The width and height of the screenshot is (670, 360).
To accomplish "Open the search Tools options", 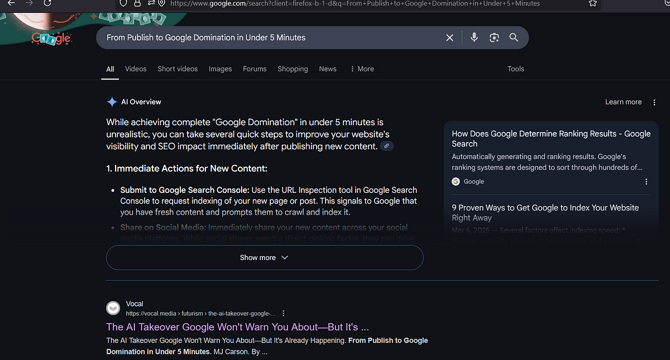I will pos(515,69).
